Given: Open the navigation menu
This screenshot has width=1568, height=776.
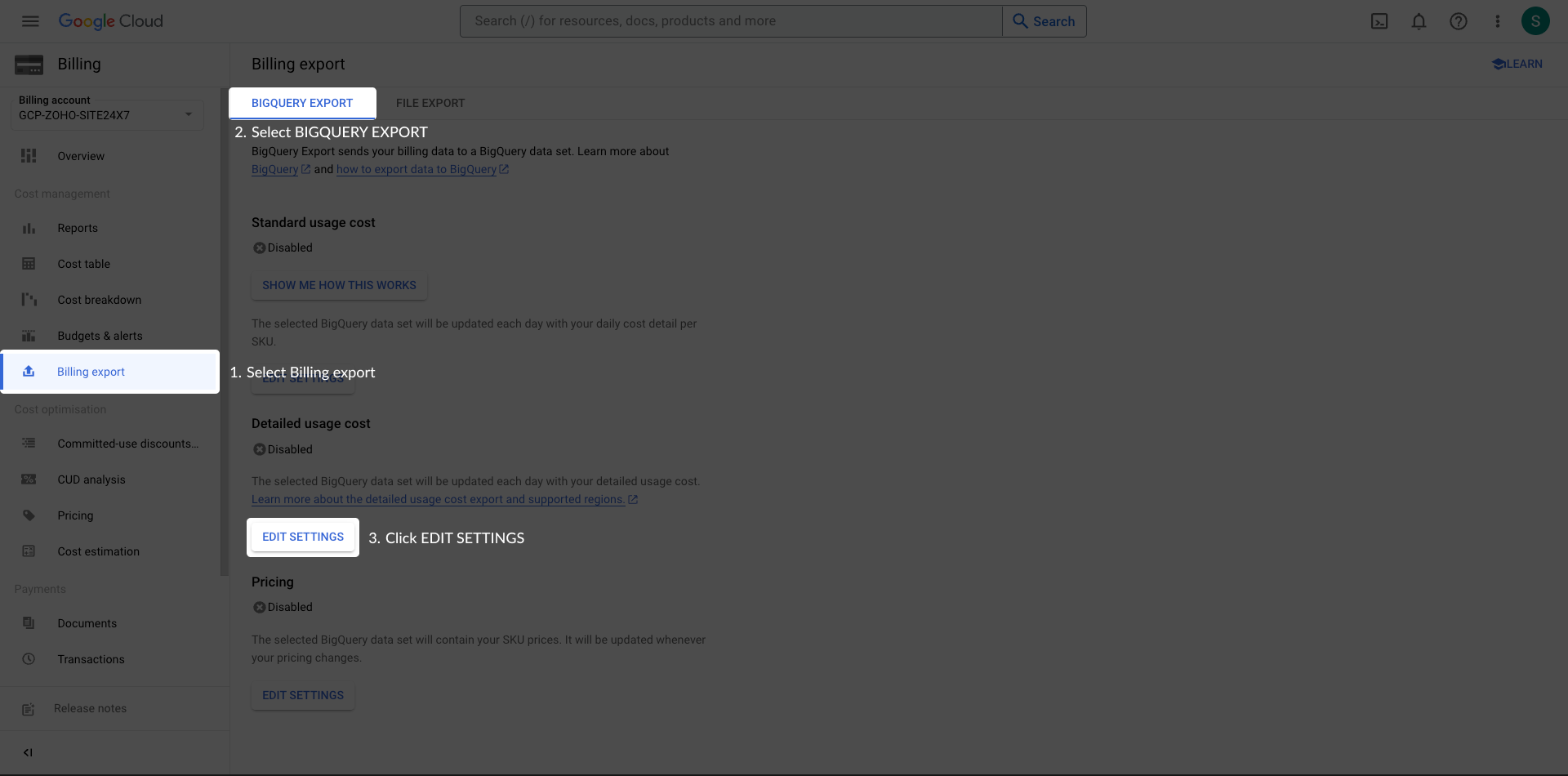Looking at the screenshot, I should tap(30, 21).
